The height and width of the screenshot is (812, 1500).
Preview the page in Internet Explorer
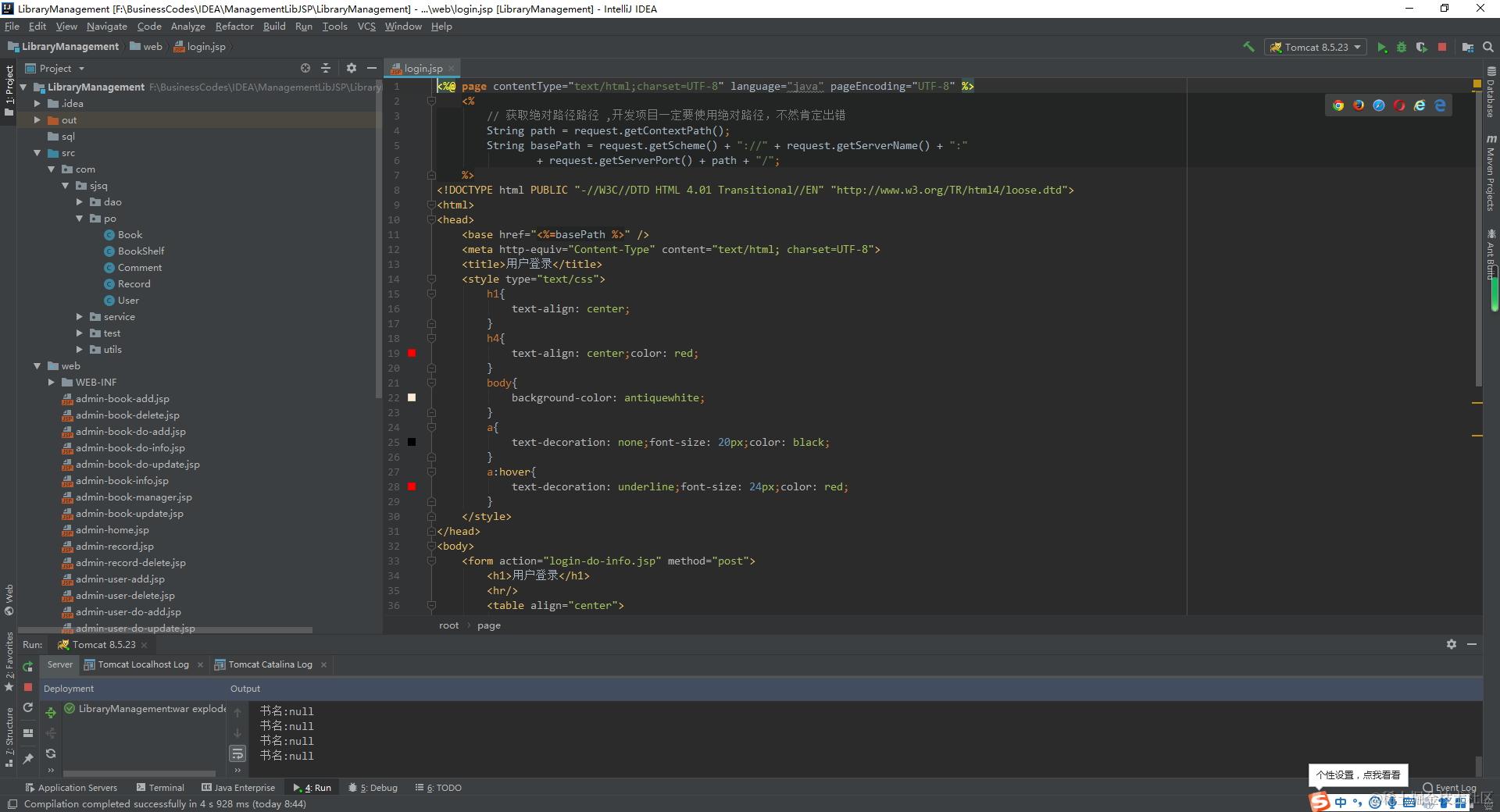click(x=1420, y=105)
